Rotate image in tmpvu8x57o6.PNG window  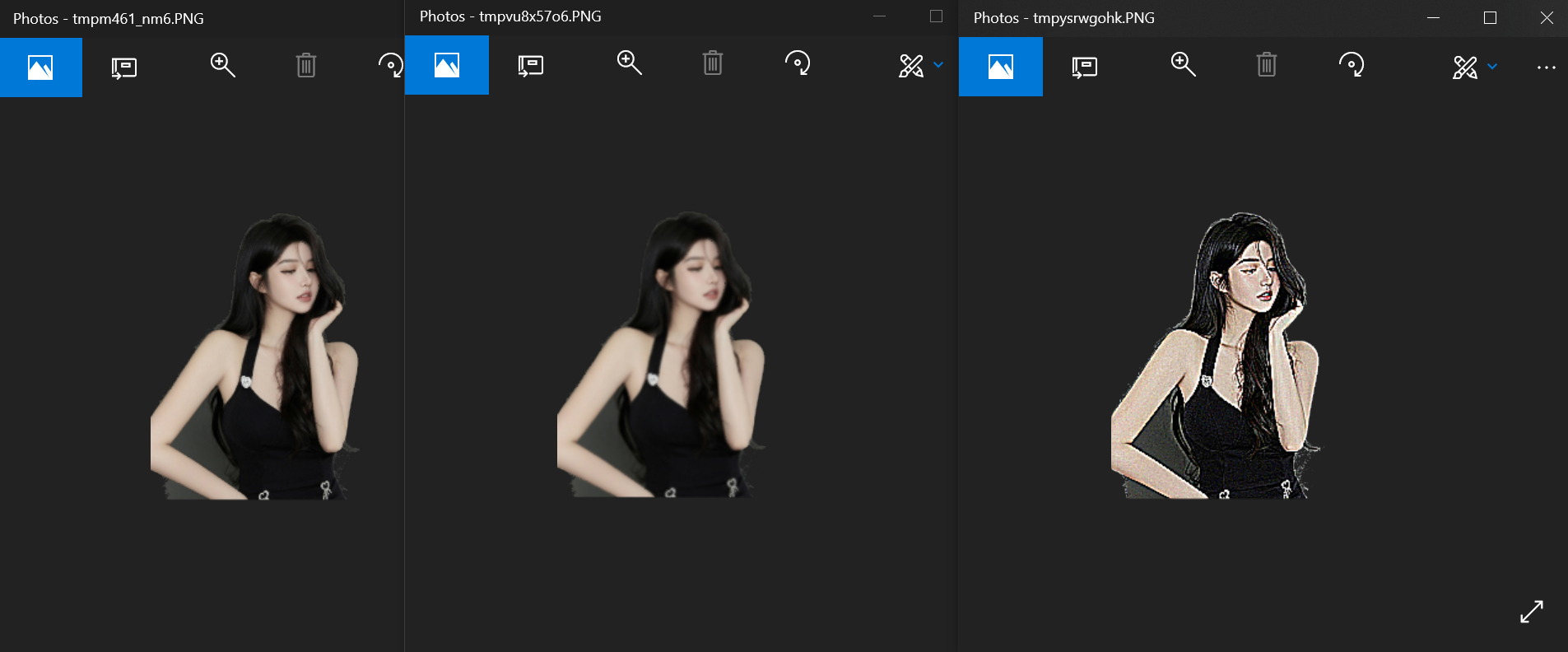[798, 63]
